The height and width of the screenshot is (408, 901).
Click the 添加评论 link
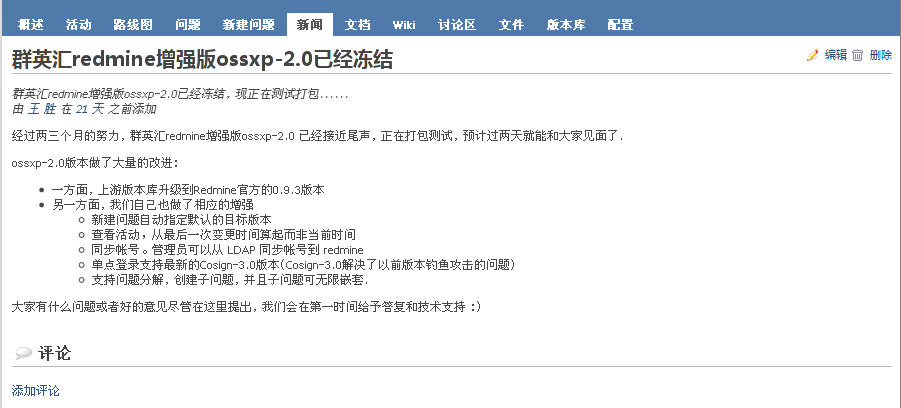pyautogui.click(x=36, y=391)
